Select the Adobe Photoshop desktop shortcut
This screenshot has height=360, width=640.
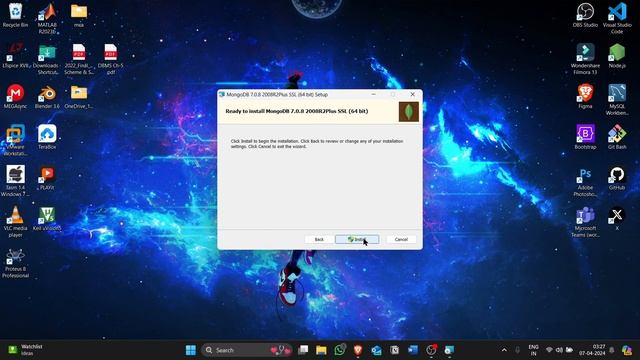pyautogui.click(x=585, y=182)
